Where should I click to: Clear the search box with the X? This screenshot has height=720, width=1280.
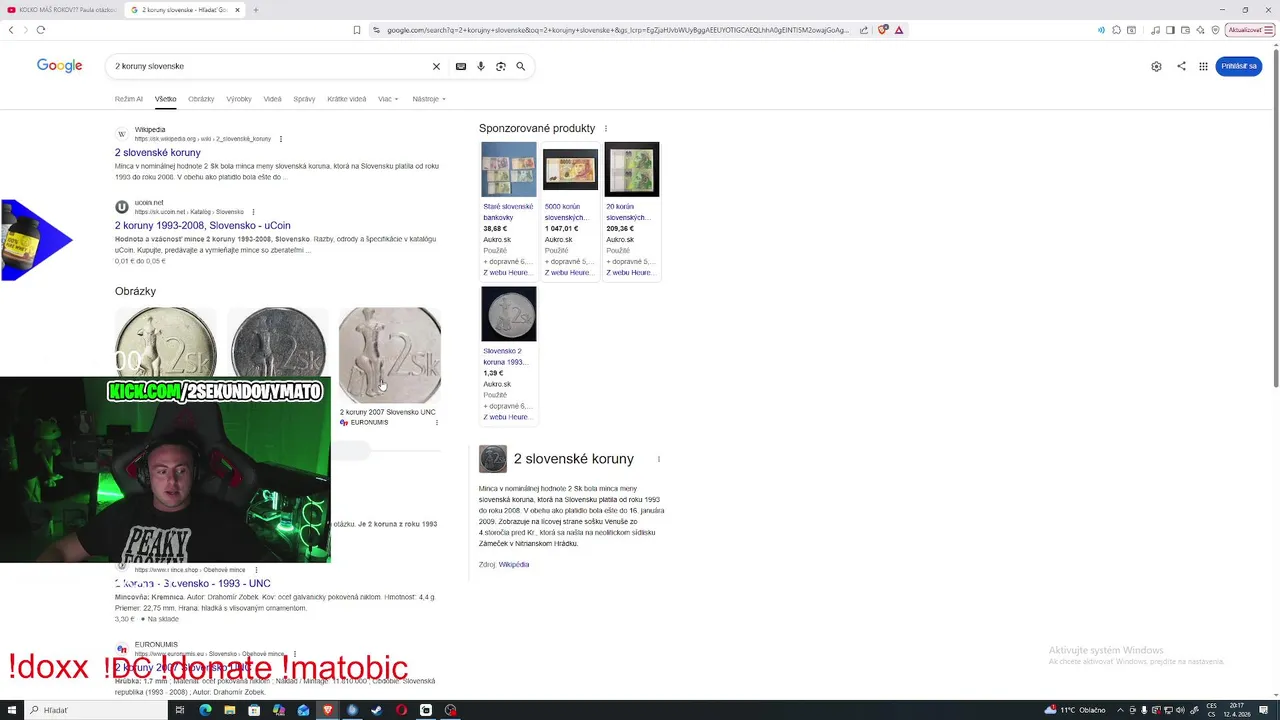click(x=436, y=66)
